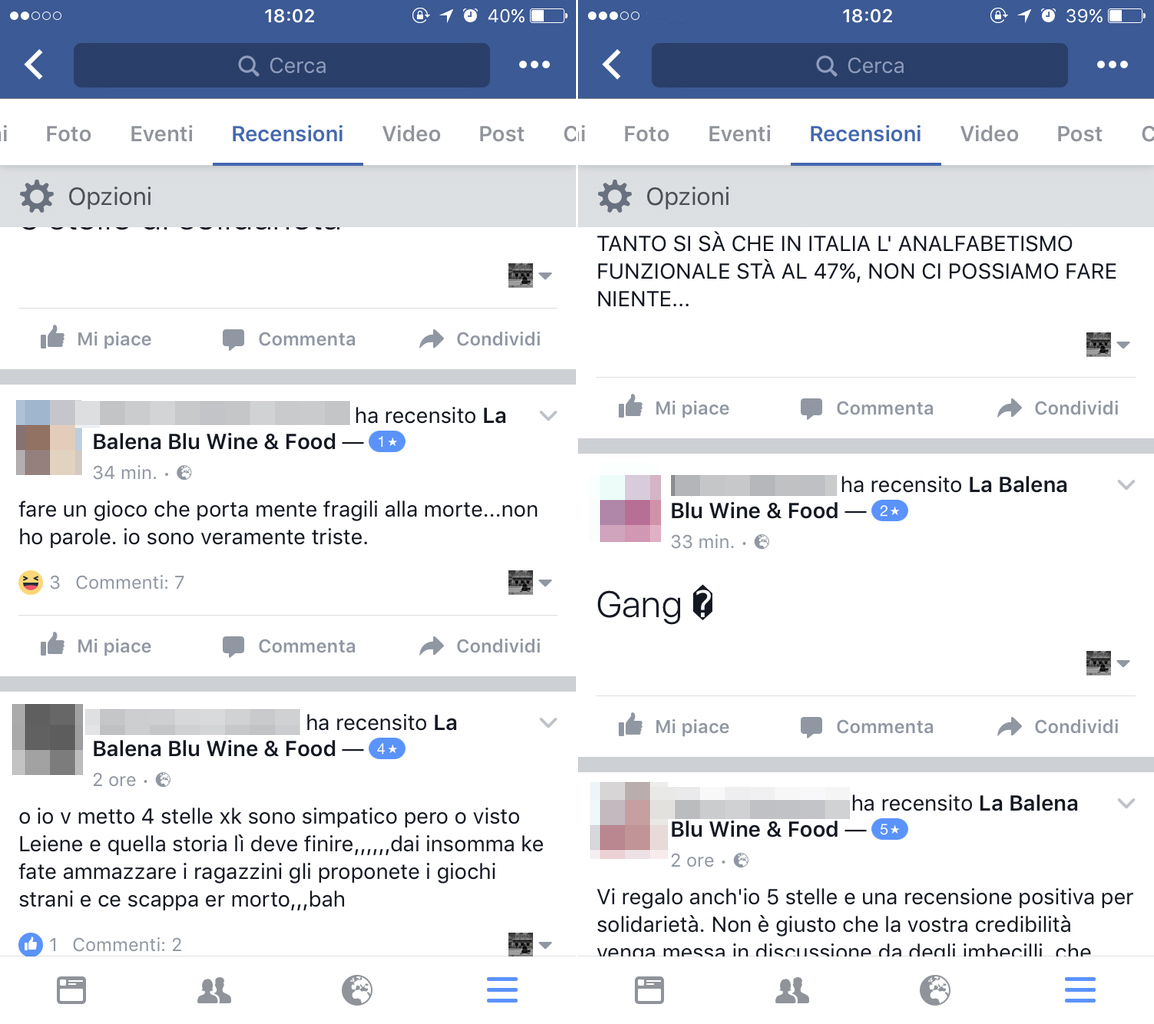Click Condividi under the Gang review
The width and height of the screenshot is (1154, 1024).
pyautogui.click(x=1058, y=727)
